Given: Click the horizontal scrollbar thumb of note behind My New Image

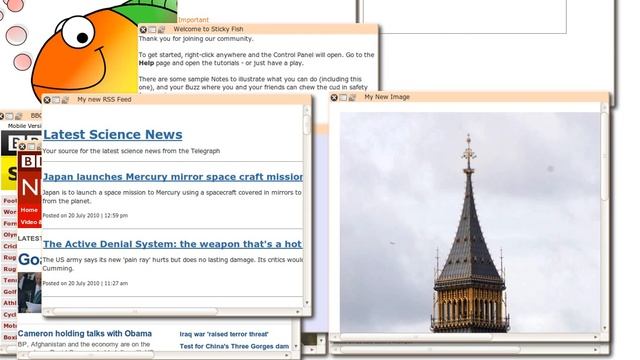Looking at the screenshot, I should (430, 349).
